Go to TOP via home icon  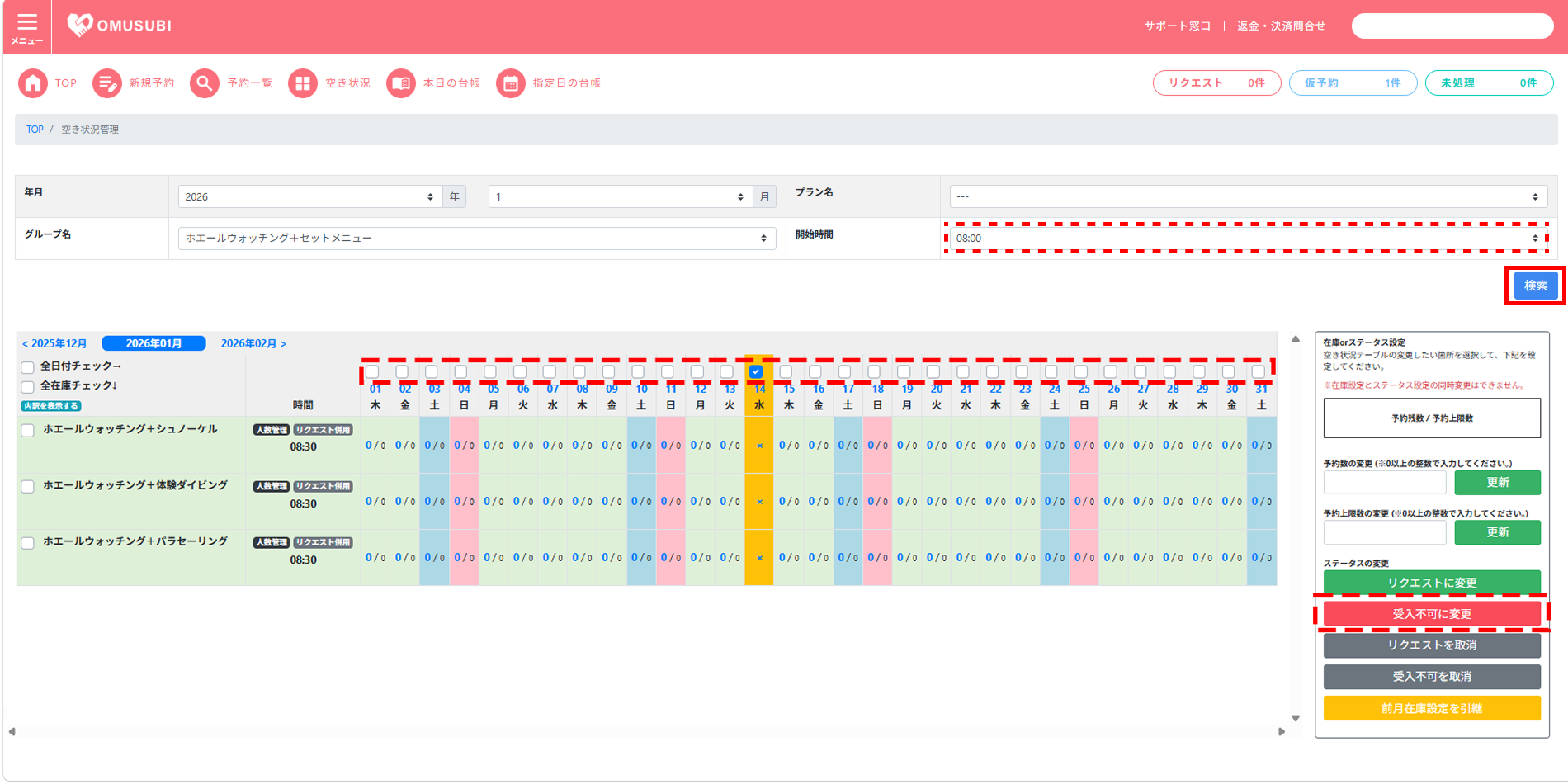click(33, 83)
